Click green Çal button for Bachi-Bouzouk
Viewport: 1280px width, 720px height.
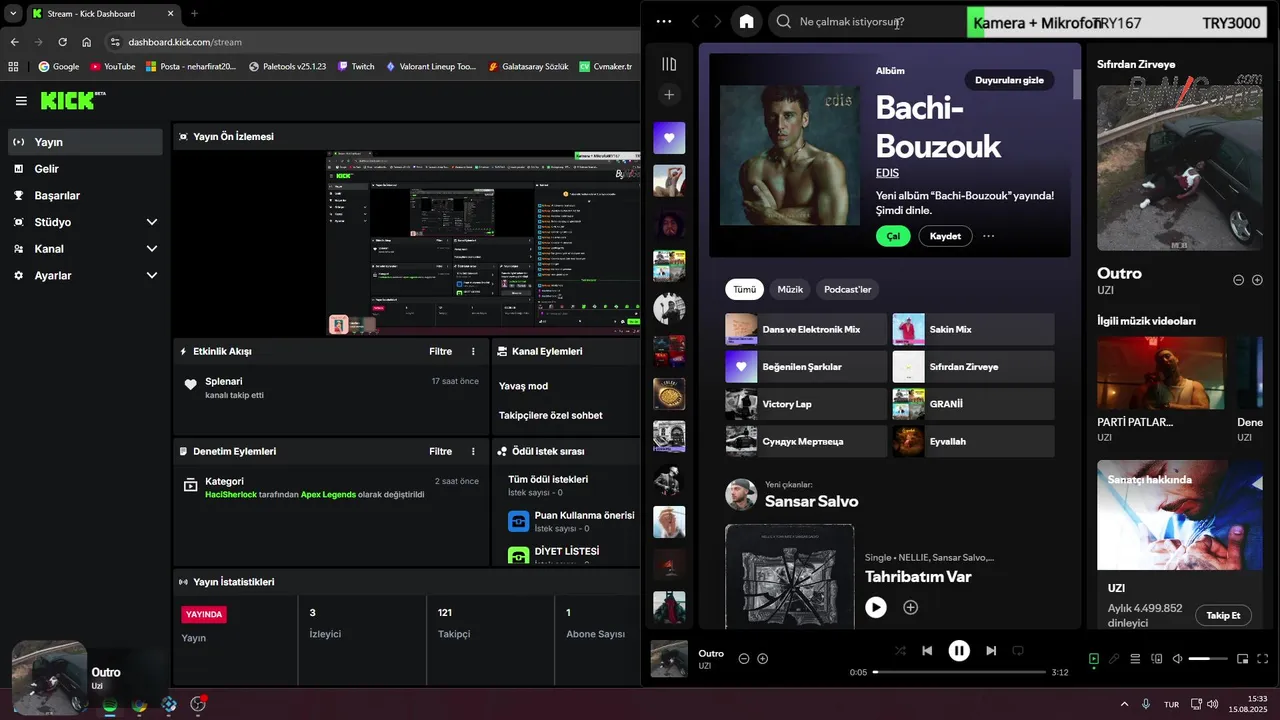point(893,236)
